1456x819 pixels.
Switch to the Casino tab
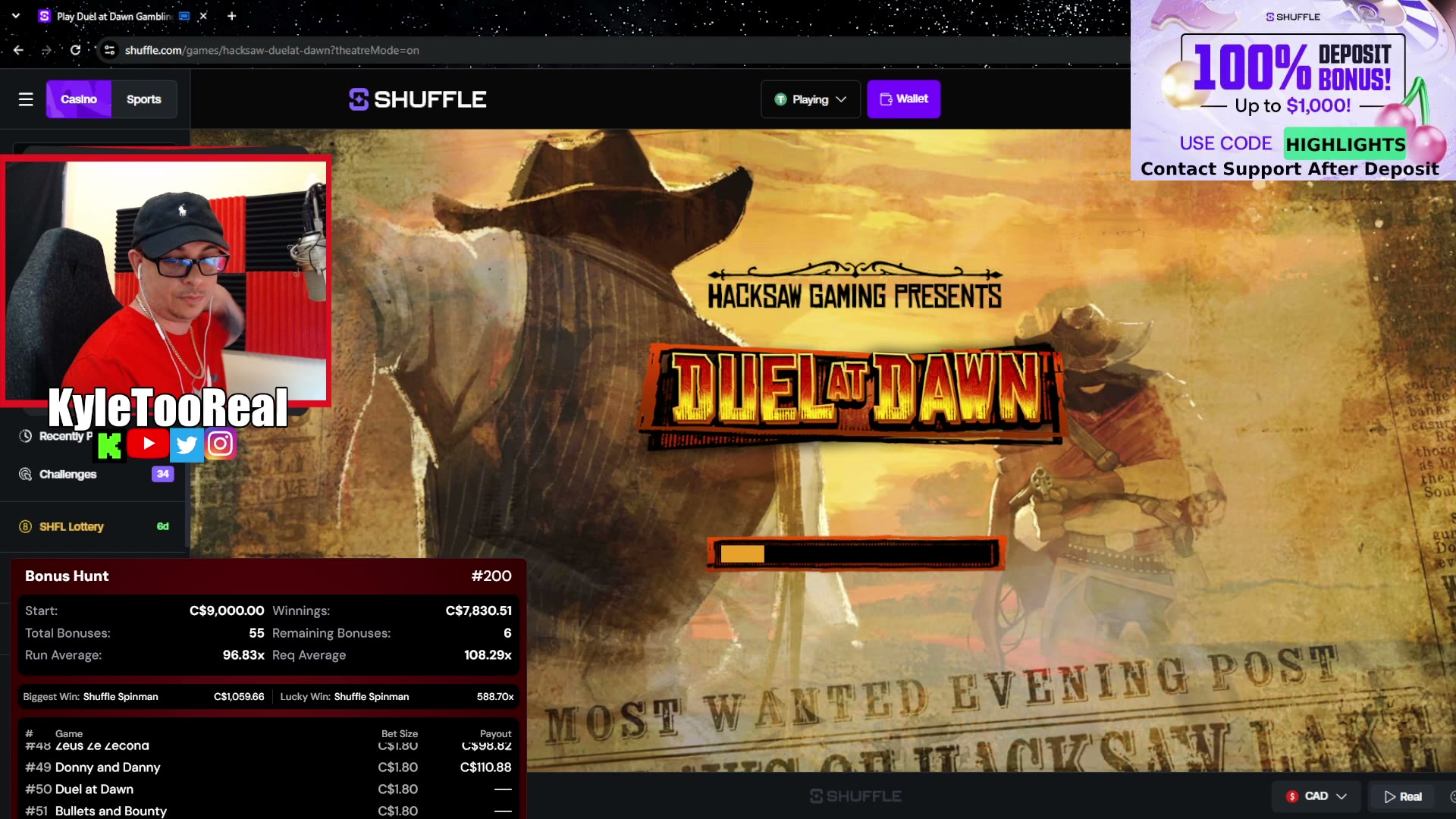tap(79, 99)
